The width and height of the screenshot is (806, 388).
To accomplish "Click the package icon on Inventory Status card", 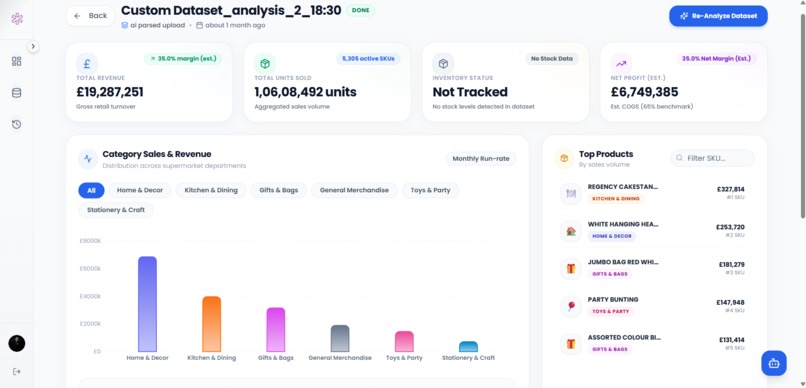I will (x=443, y=64).
